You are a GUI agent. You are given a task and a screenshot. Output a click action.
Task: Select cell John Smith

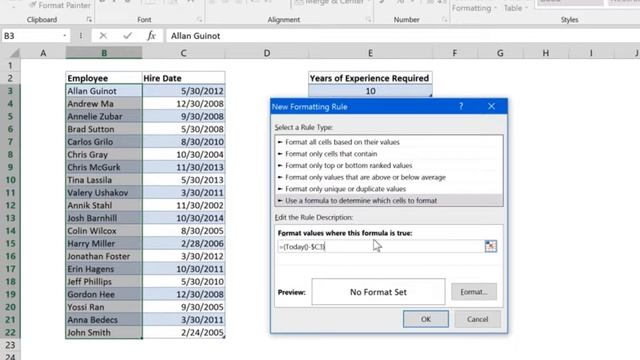pyautogui.click(x=104, y=332)
